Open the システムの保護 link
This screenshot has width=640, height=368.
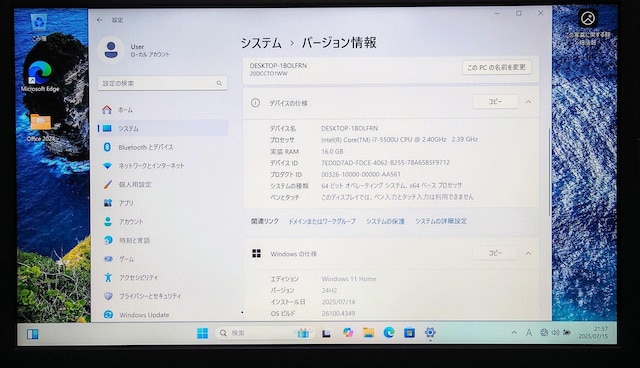(385, 222)
